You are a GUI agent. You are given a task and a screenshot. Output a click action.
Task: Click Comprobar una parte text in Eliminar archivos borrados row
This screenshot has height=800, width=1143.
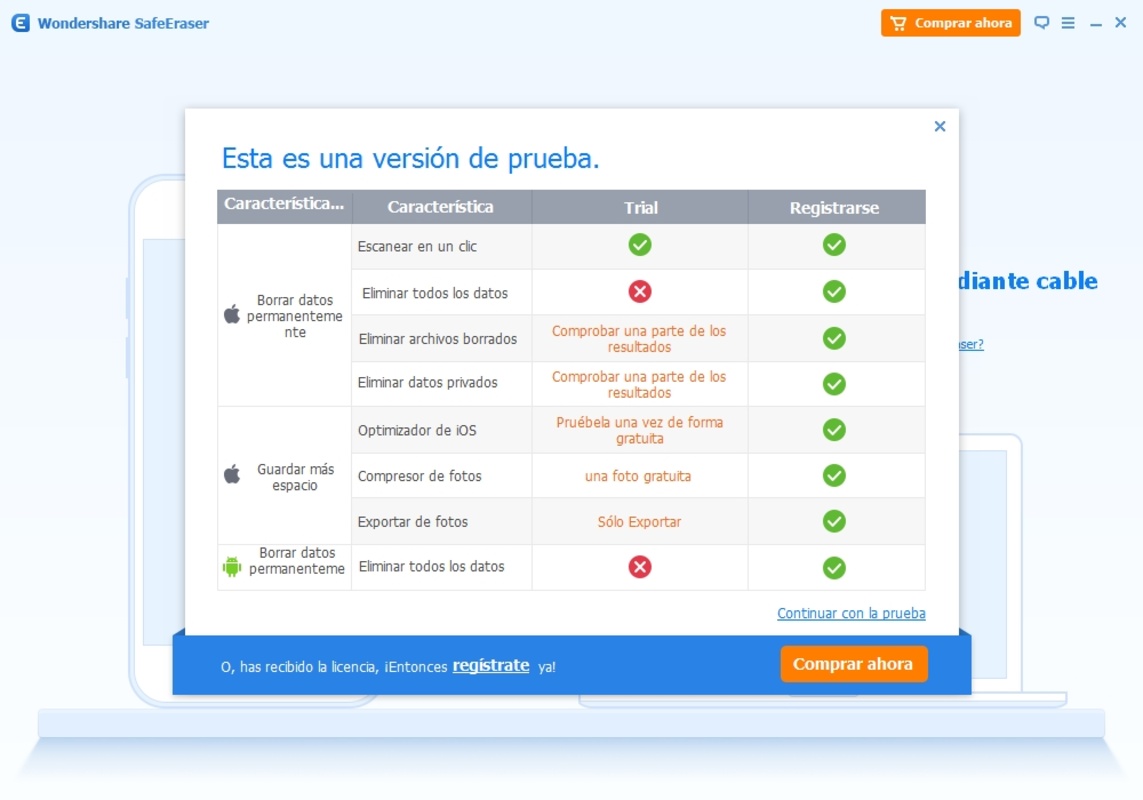639,338
